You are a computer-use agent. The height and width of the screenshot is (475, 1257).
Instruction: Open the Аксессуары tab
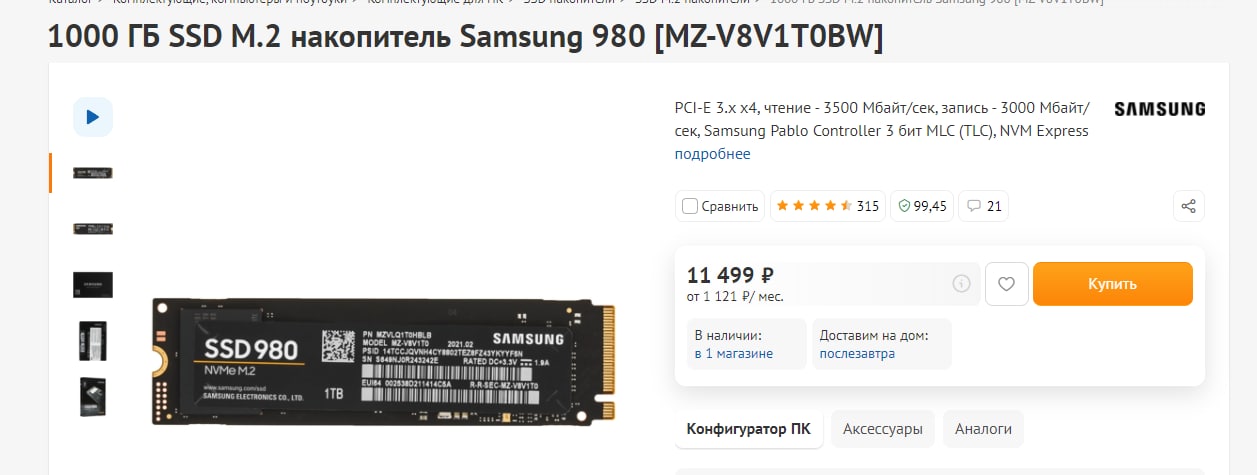coord(883,429)
